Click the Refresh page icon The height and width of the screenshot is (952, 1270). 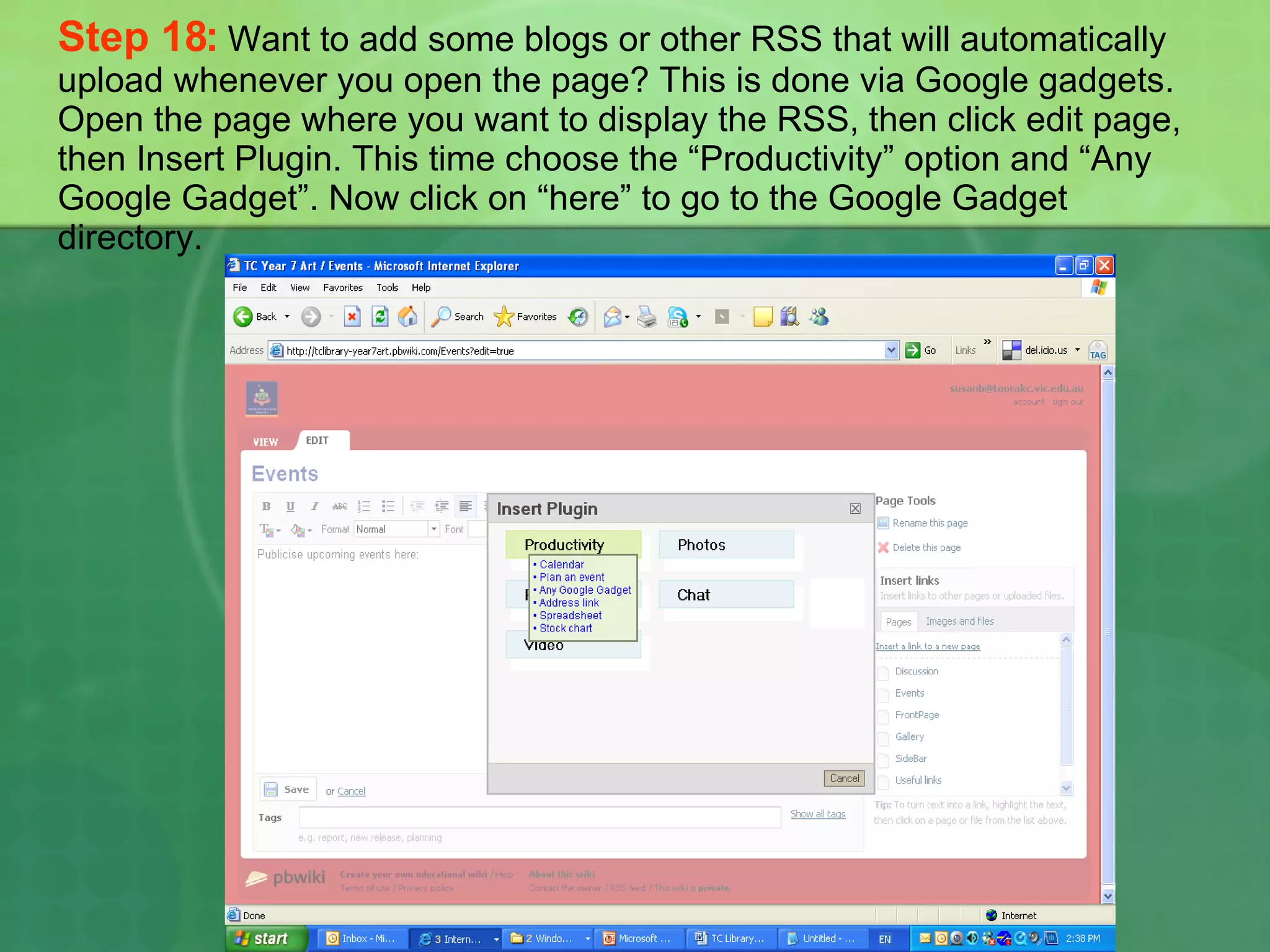[x=380, y=317]
